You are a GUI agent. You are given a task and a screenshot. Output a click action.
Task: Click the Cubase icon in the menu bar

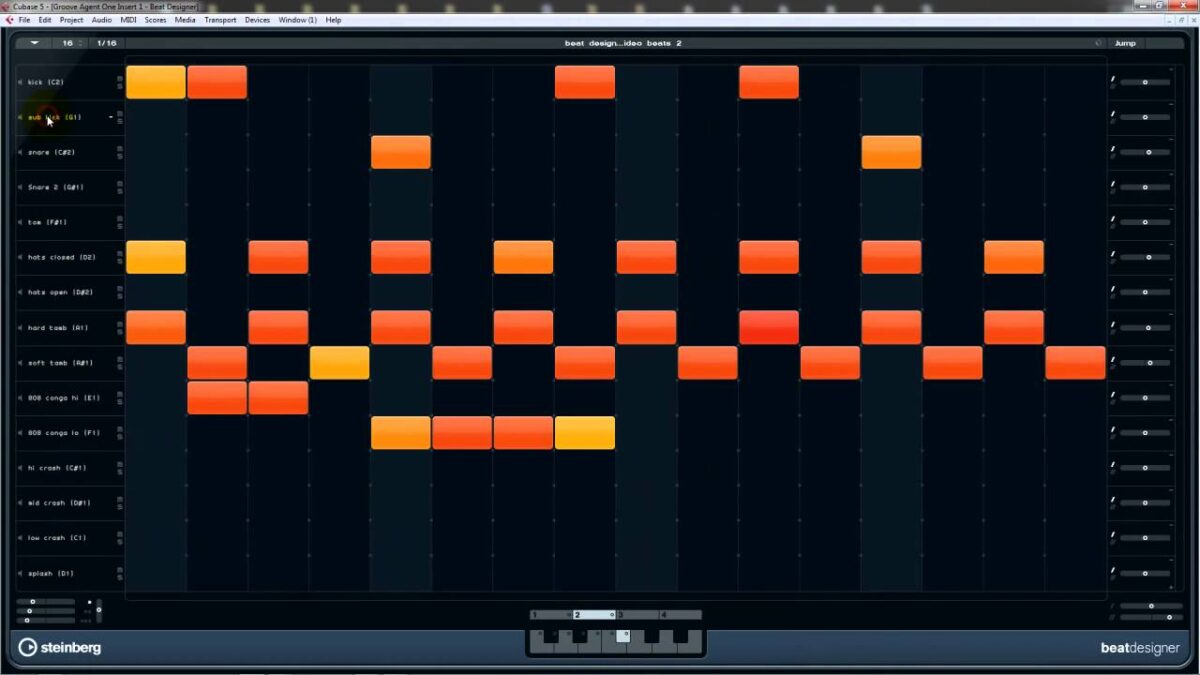[x=9, y=20]
